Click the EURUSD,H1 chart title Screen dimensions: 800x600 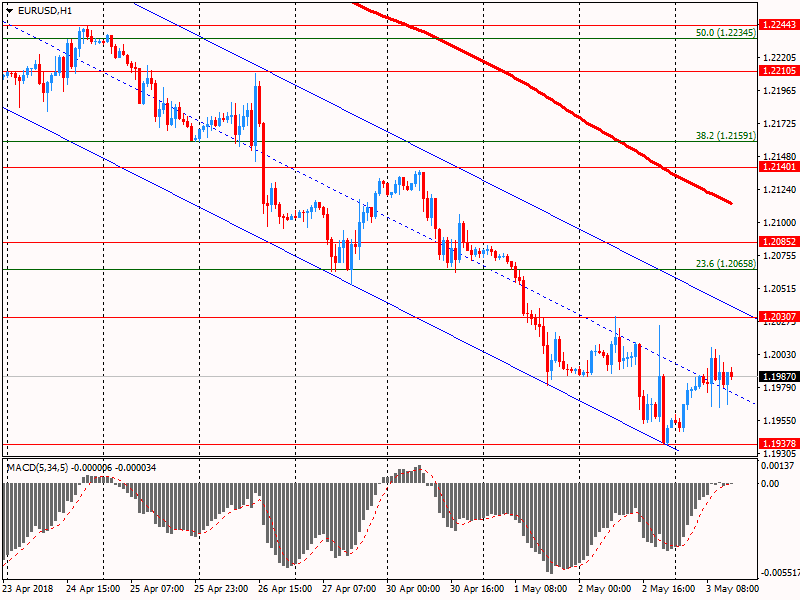point(45,10)
